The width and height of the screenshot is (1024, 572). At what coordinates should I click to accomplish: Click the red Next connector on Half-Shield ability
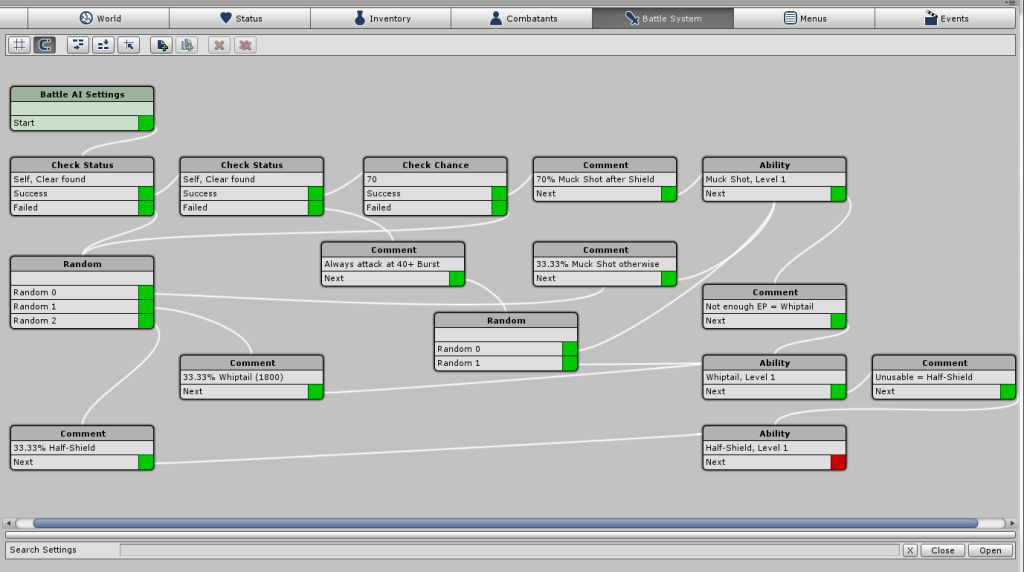coord(838,462)
